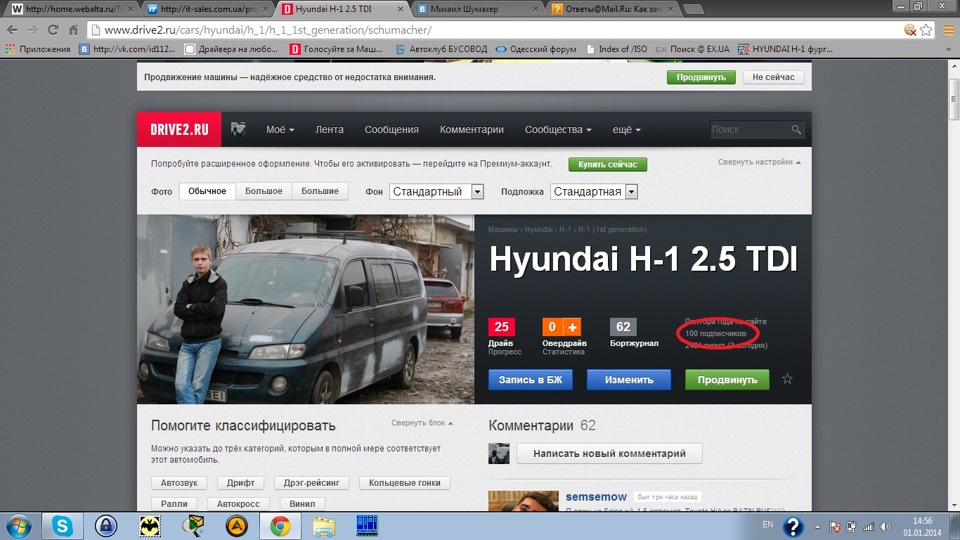
Task: Switch to home.webalta.ru tab
Action: point(72,9)
